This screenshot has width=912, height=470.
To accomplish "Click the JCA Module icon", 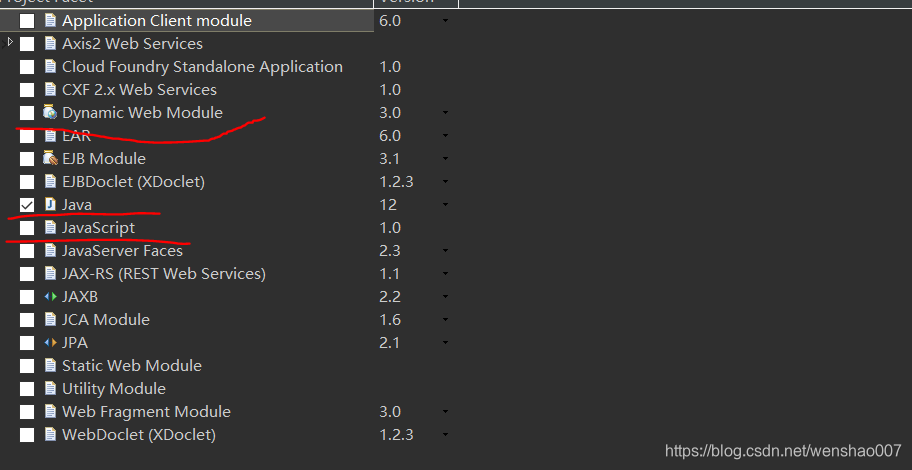I will point(50,319).
